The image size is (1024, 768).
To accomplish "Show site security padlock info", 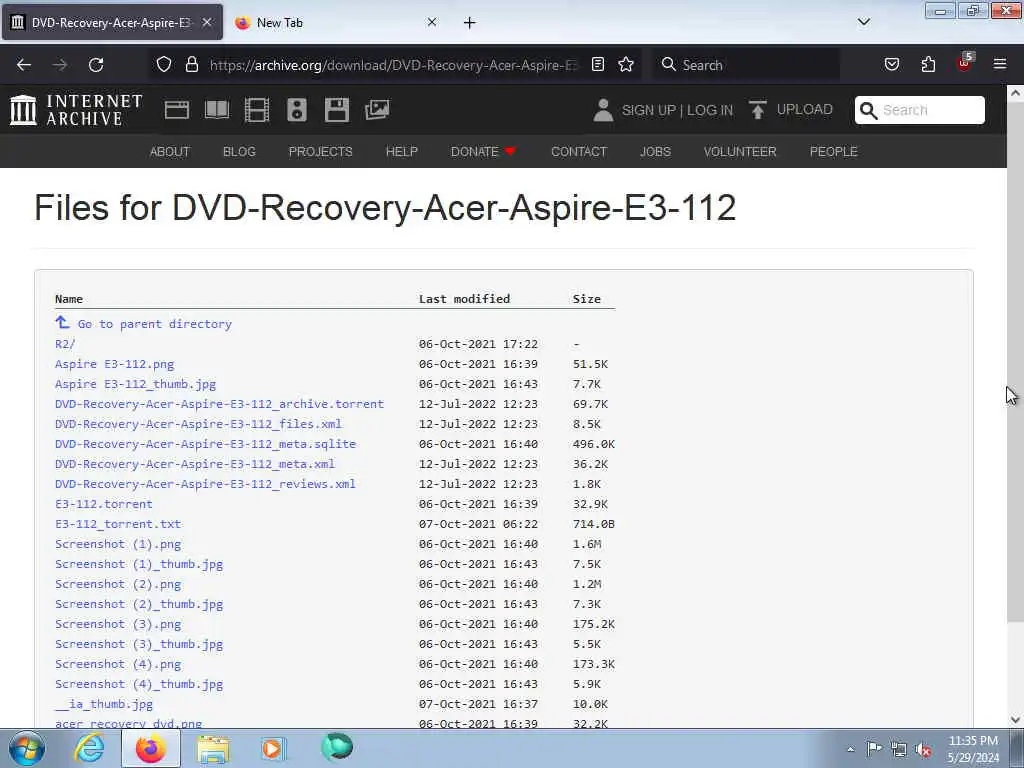I will [x=191, y=65].
